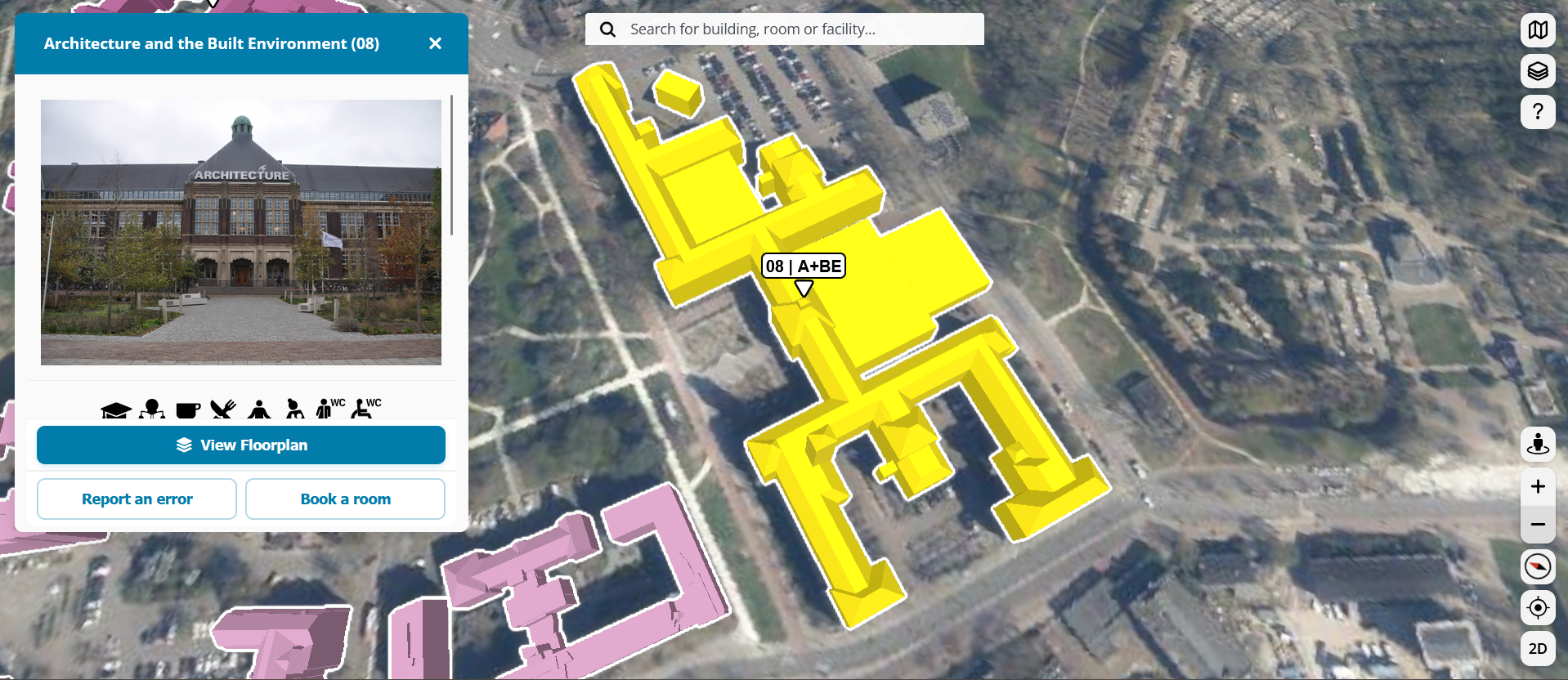The height and width of the screenshot is (680, 1568).
Task: Click the knife and fork restaurant icon
Action: click(x=223, y=409)
